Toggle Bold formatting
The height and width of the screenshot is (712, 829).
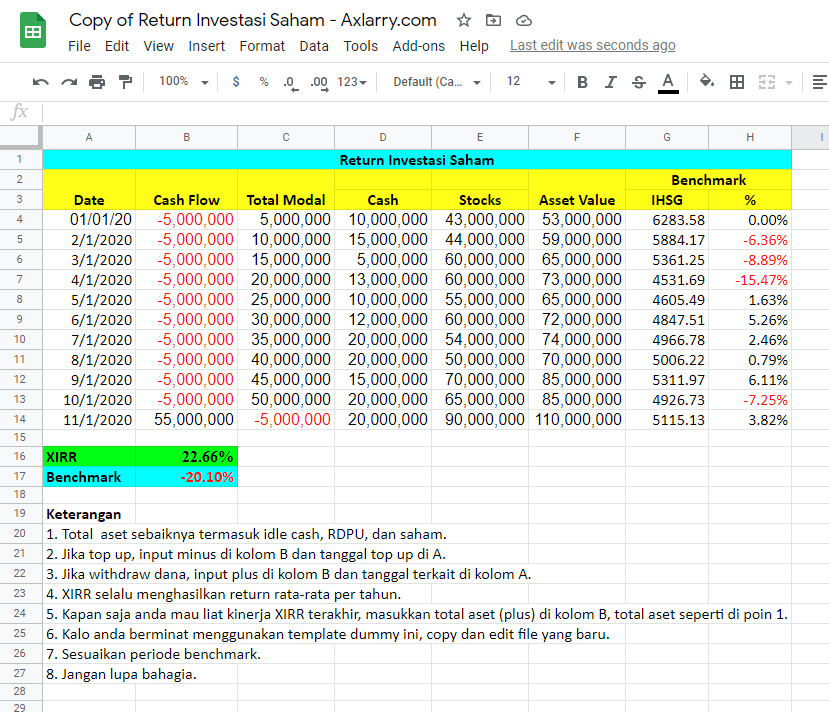[582, 82]
